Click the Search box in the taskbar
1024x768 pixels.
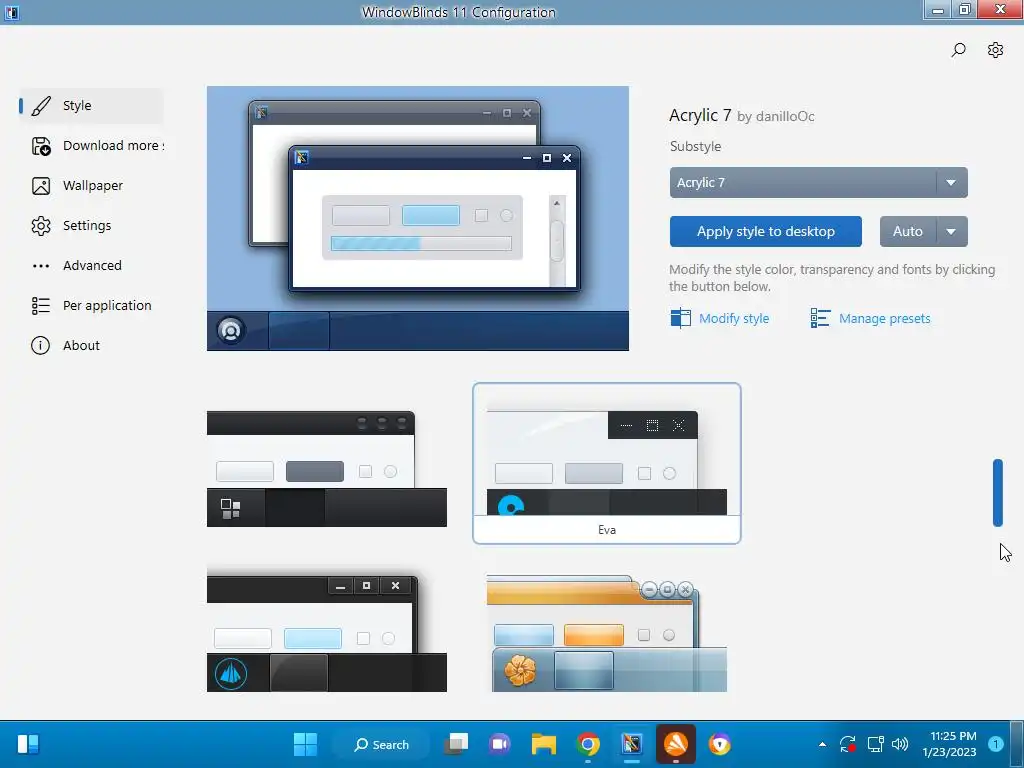tap(382, 744)
